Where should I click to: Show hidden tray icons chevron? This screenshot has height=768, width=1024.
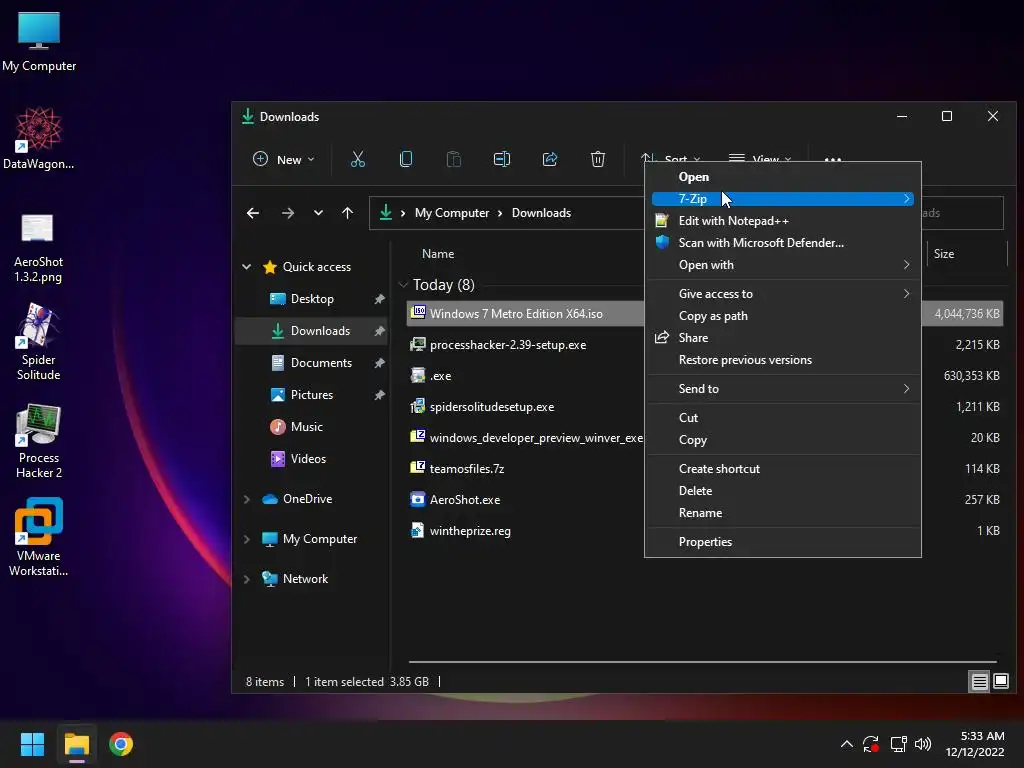point(846,744)
